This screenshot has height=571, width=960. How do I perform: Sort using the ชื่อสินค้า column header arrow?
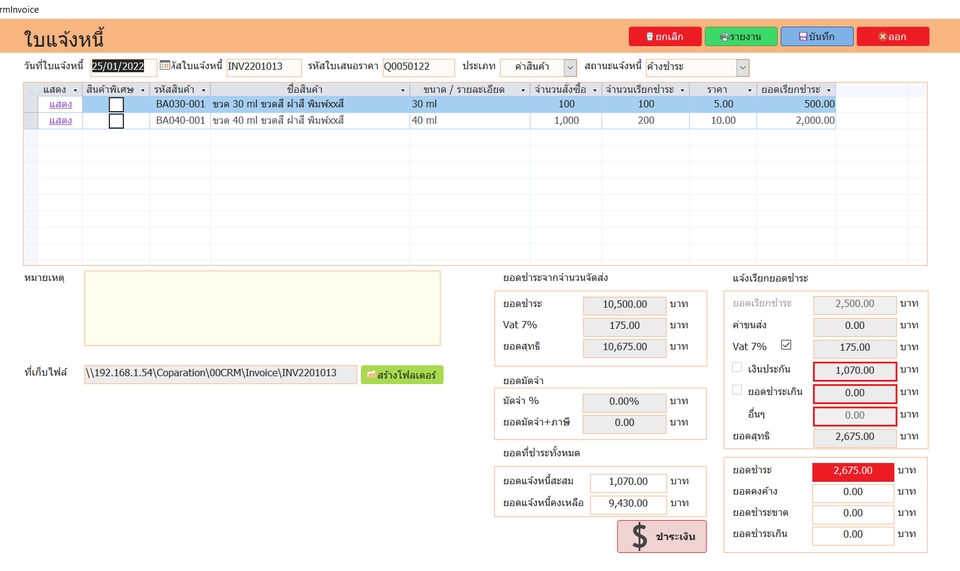[x=403, y=90]
